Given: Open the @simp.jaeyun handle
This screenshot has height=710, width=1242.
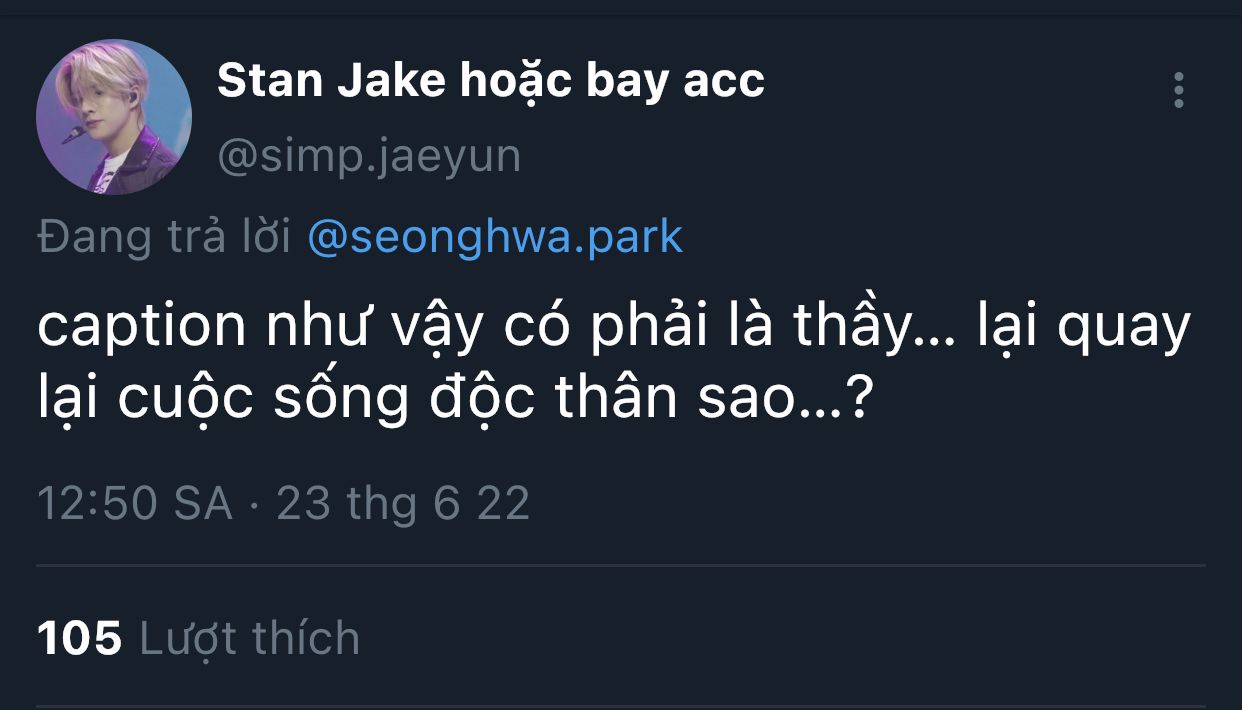Looking at the screenshot, I should (x=369, y=157).
